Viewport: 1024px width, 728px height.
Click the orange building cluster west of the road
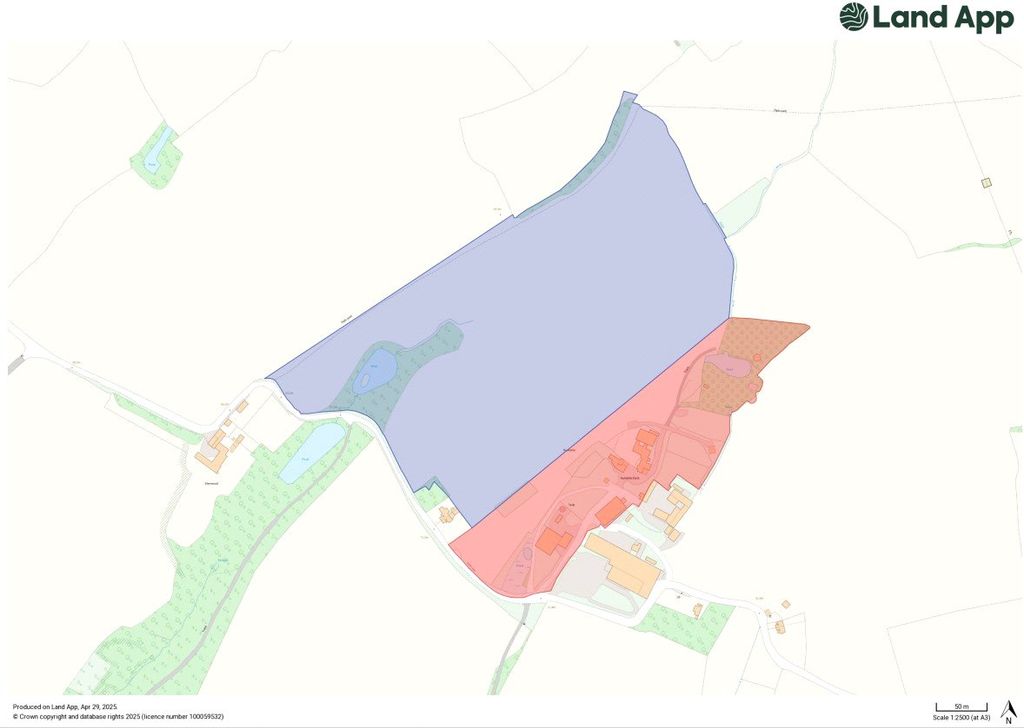coord(213,452)
